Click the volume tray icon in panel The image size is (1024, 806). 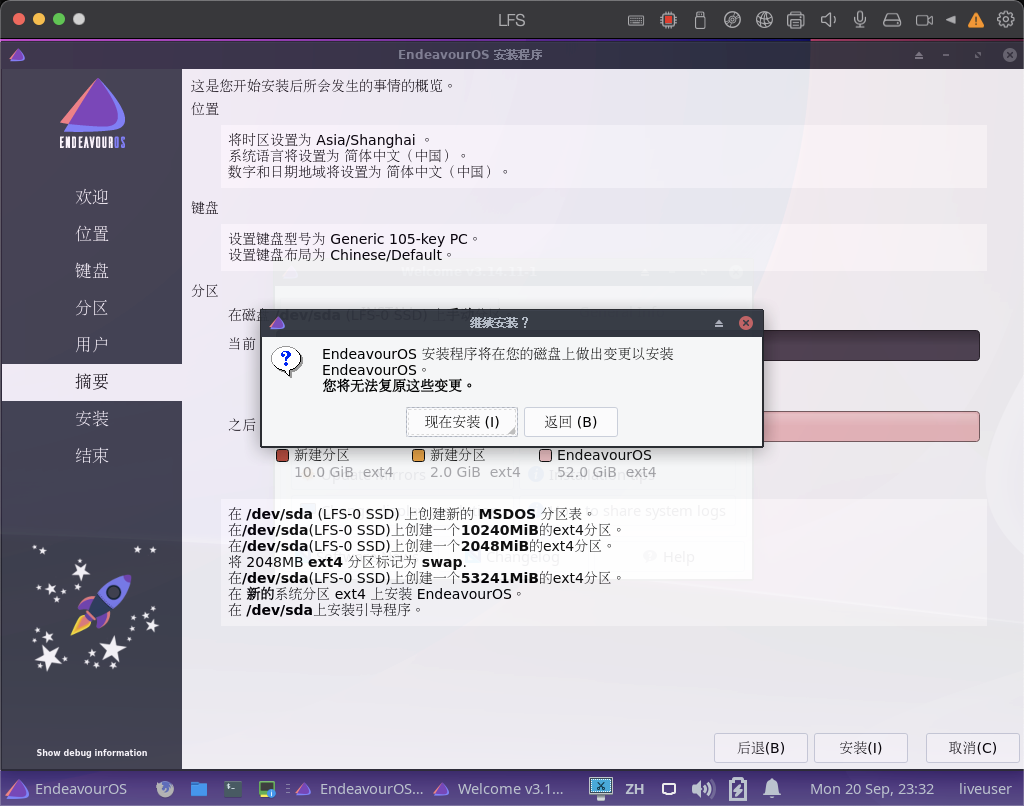[703, 789]
